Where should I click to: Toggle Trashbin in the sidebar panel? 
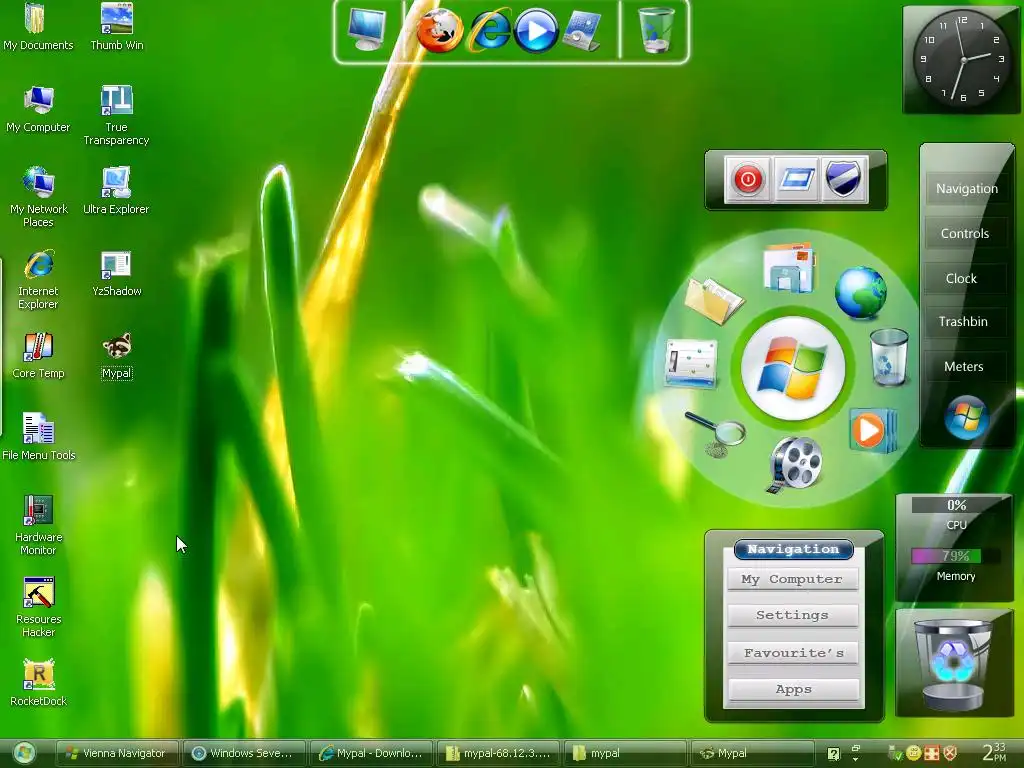(x=963, y=321)
